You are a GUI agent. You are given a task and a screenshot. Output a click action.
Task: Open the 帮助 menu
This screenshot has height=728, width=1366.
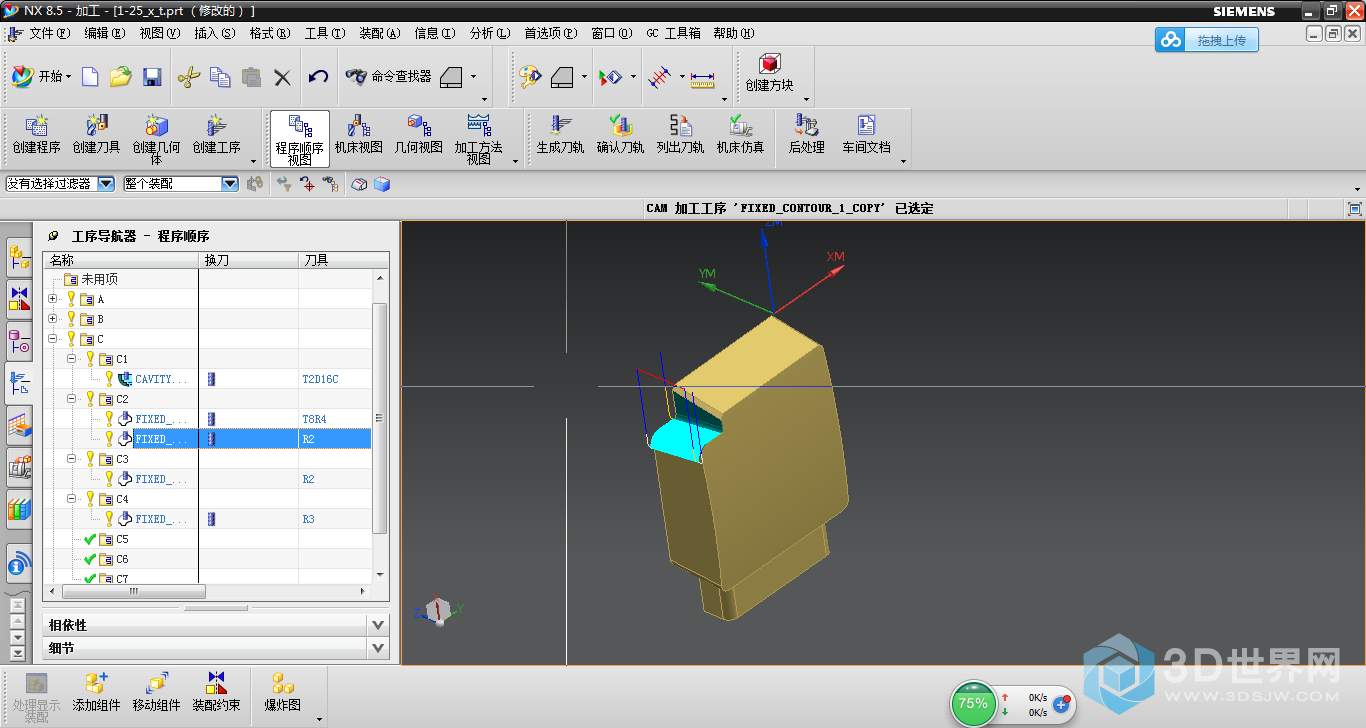[732, 33]
